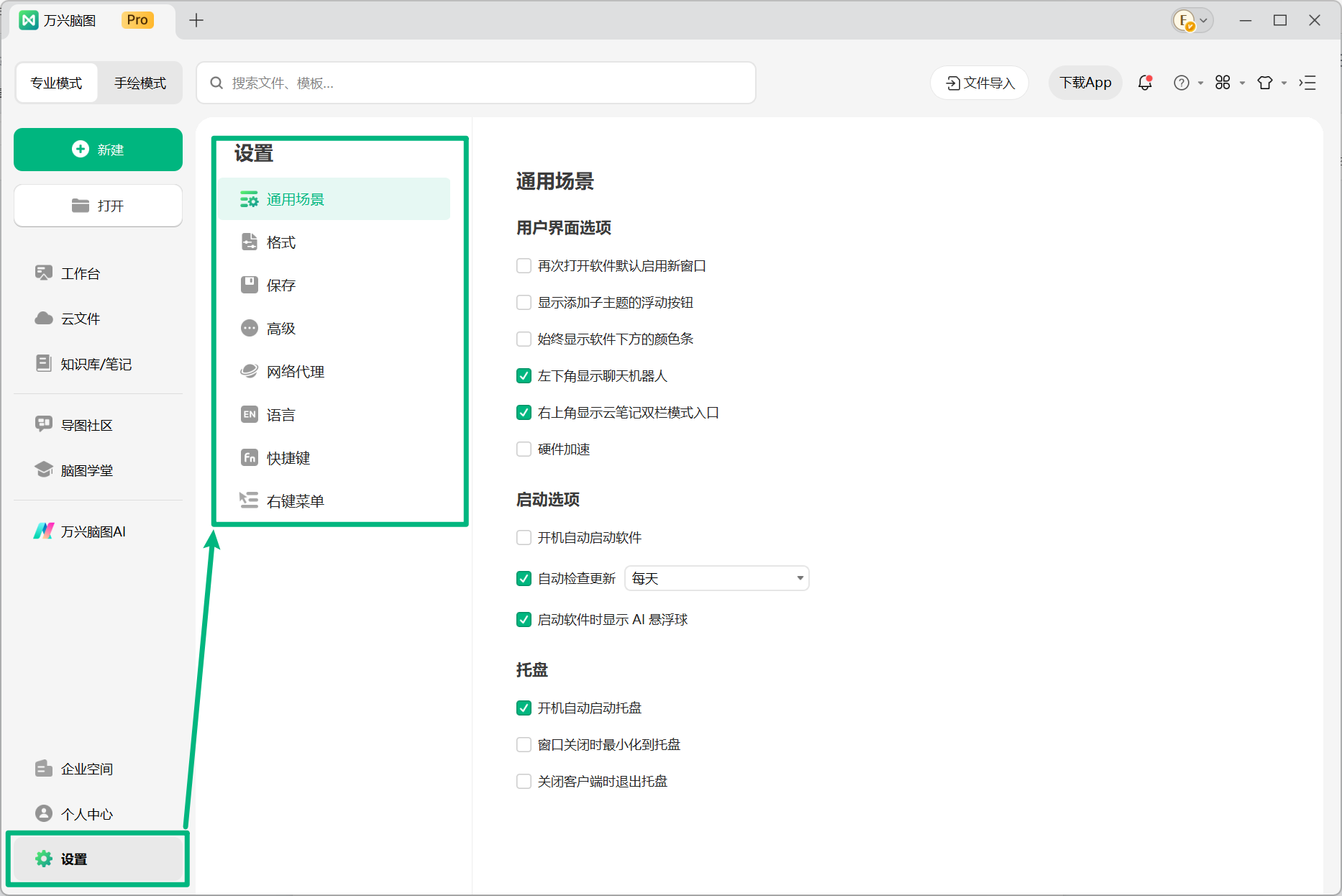
Task: Open the apps grid icon
Action: coord(1223,83)
